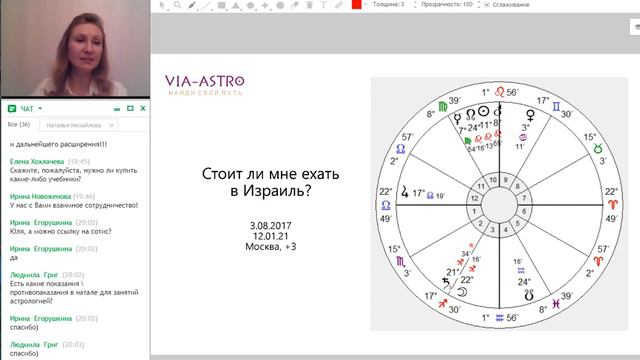Close the chat panel
Screen dimensions: 640x360
coord(143,109)
